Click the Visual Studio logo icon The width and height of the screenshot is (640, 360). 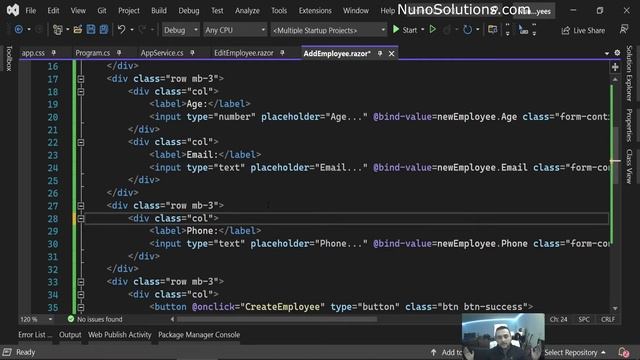[x=13, y=10]
